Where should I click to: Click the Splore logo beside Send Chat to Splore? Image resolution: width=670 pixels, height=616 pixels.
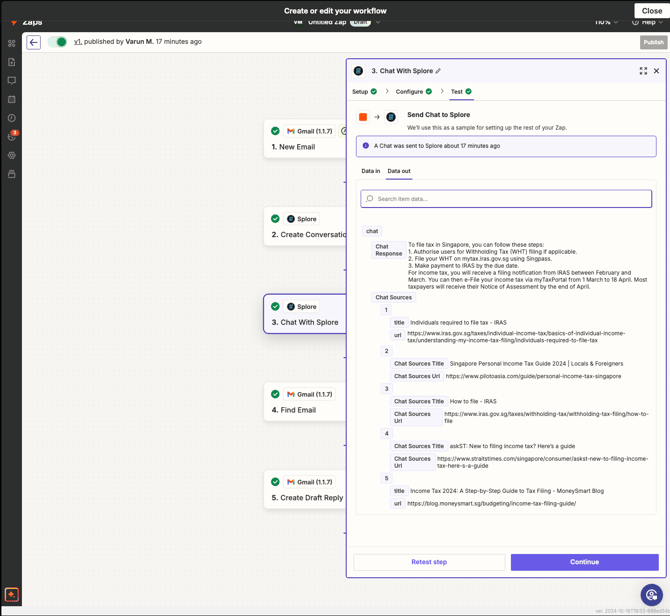click(391, 117)
